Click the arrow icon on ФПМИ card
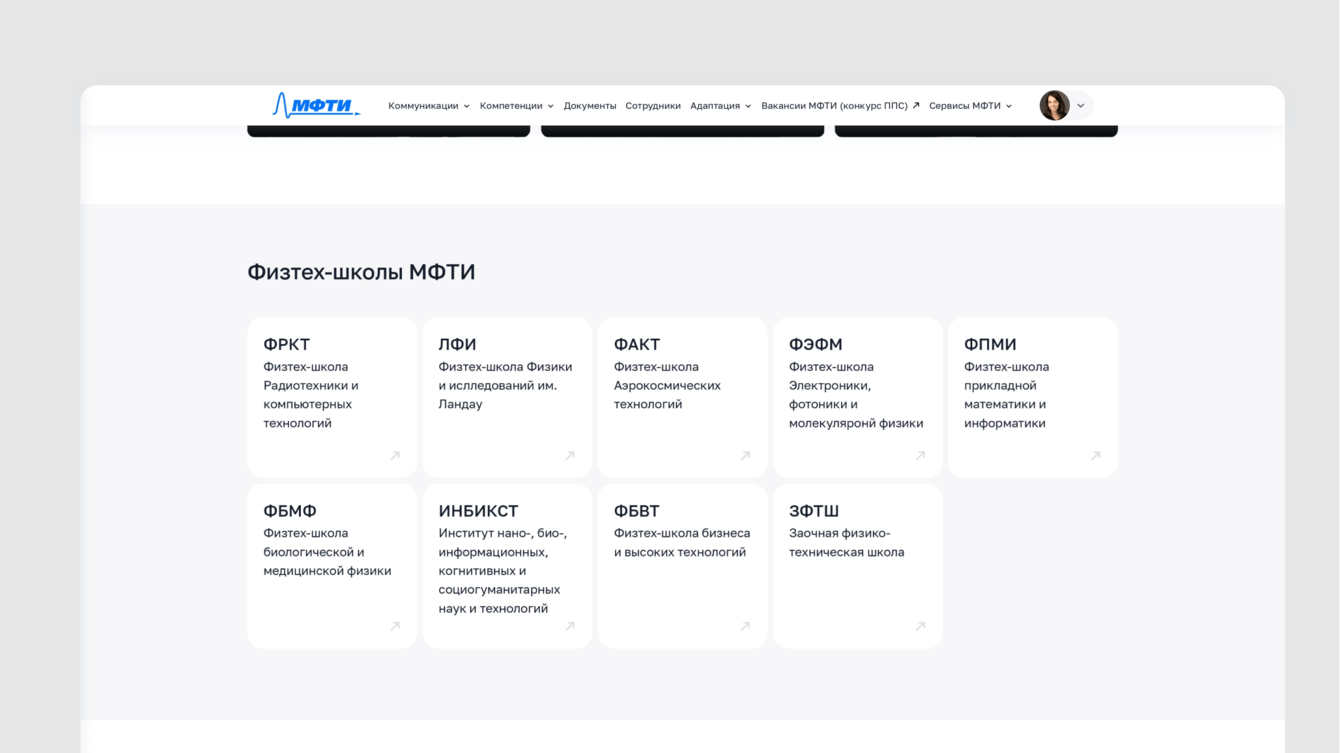 click(1096, 456)
